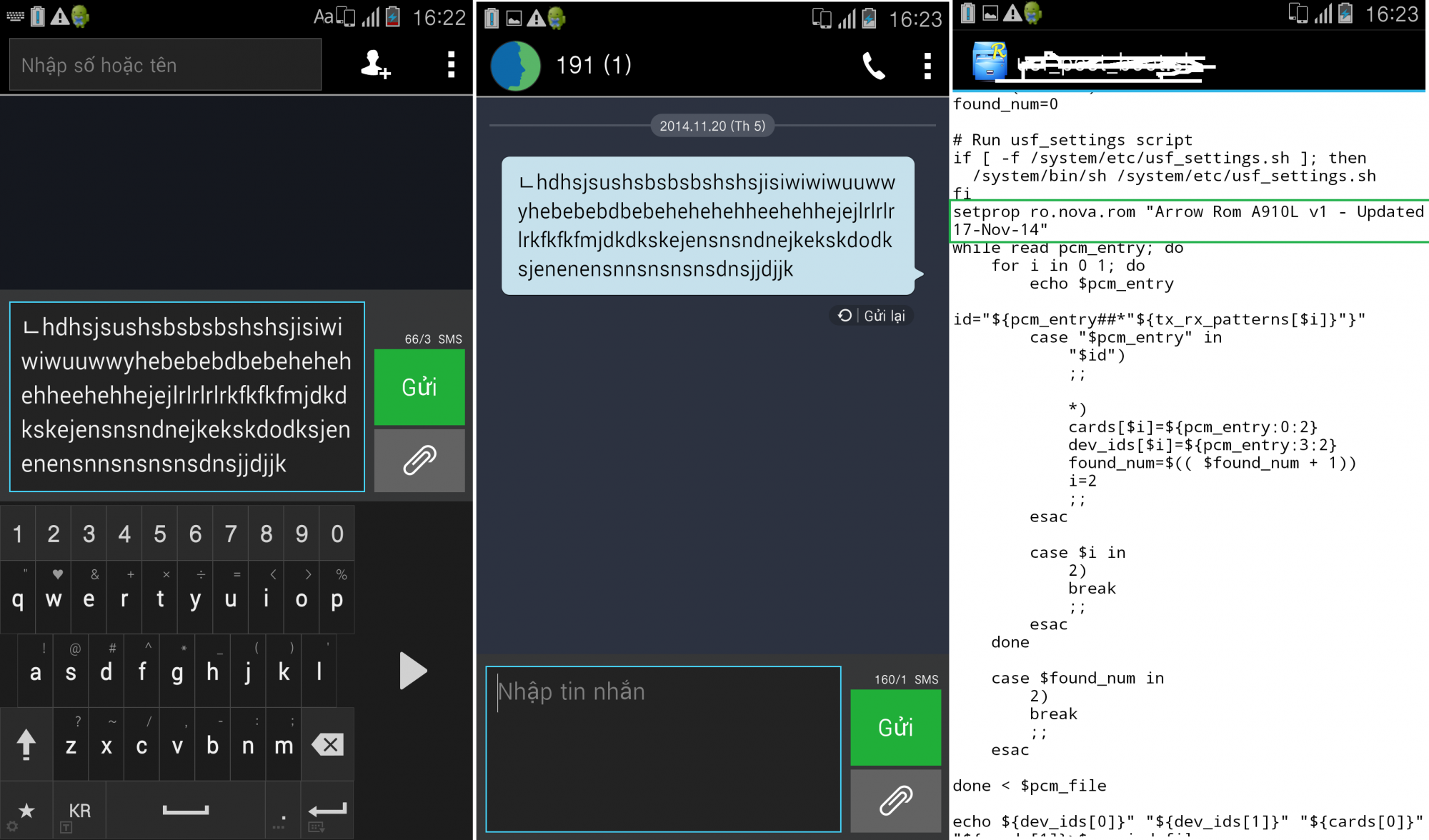Viewport: 1429px width, 840px height.
Task: Tap the enter return key
Action: [x=328, y=810]
